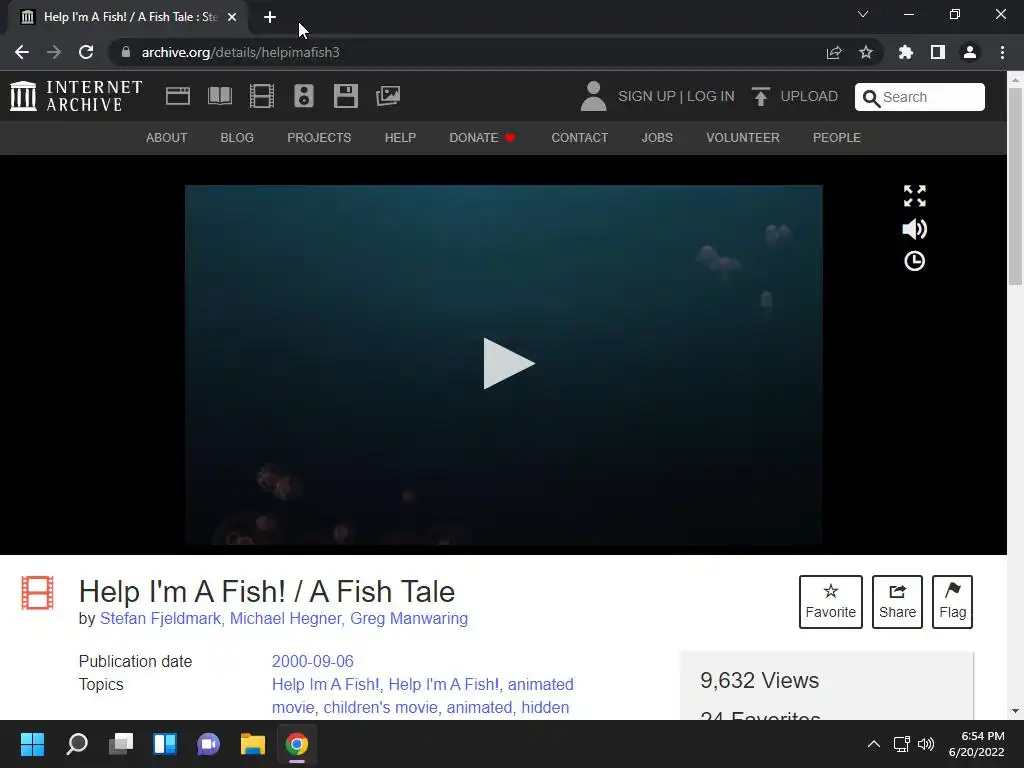Bookmark this tab with star icon

[x=866, y=52]
